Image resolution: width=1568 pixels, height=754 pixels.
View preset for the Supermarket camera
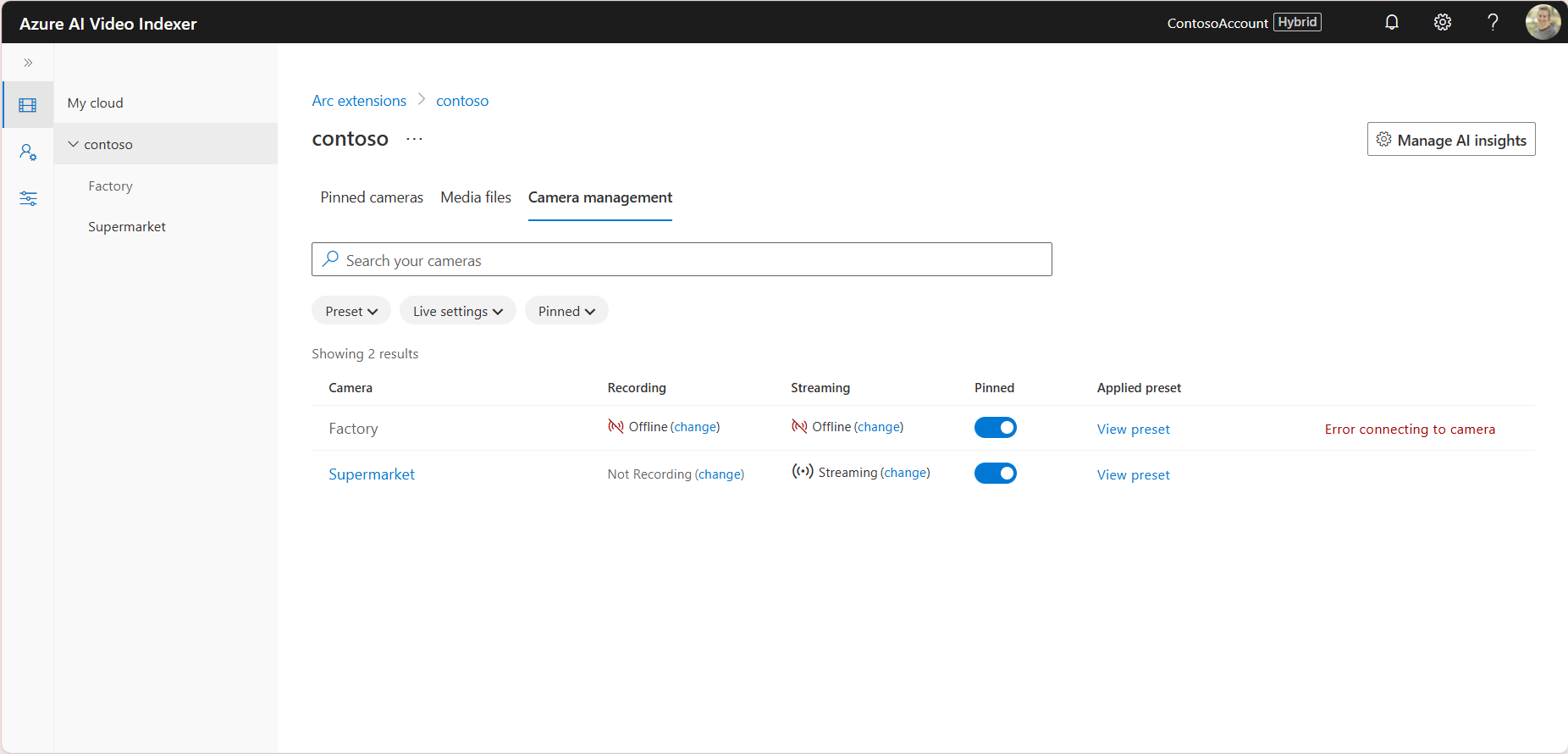[x=1134, y=475]
